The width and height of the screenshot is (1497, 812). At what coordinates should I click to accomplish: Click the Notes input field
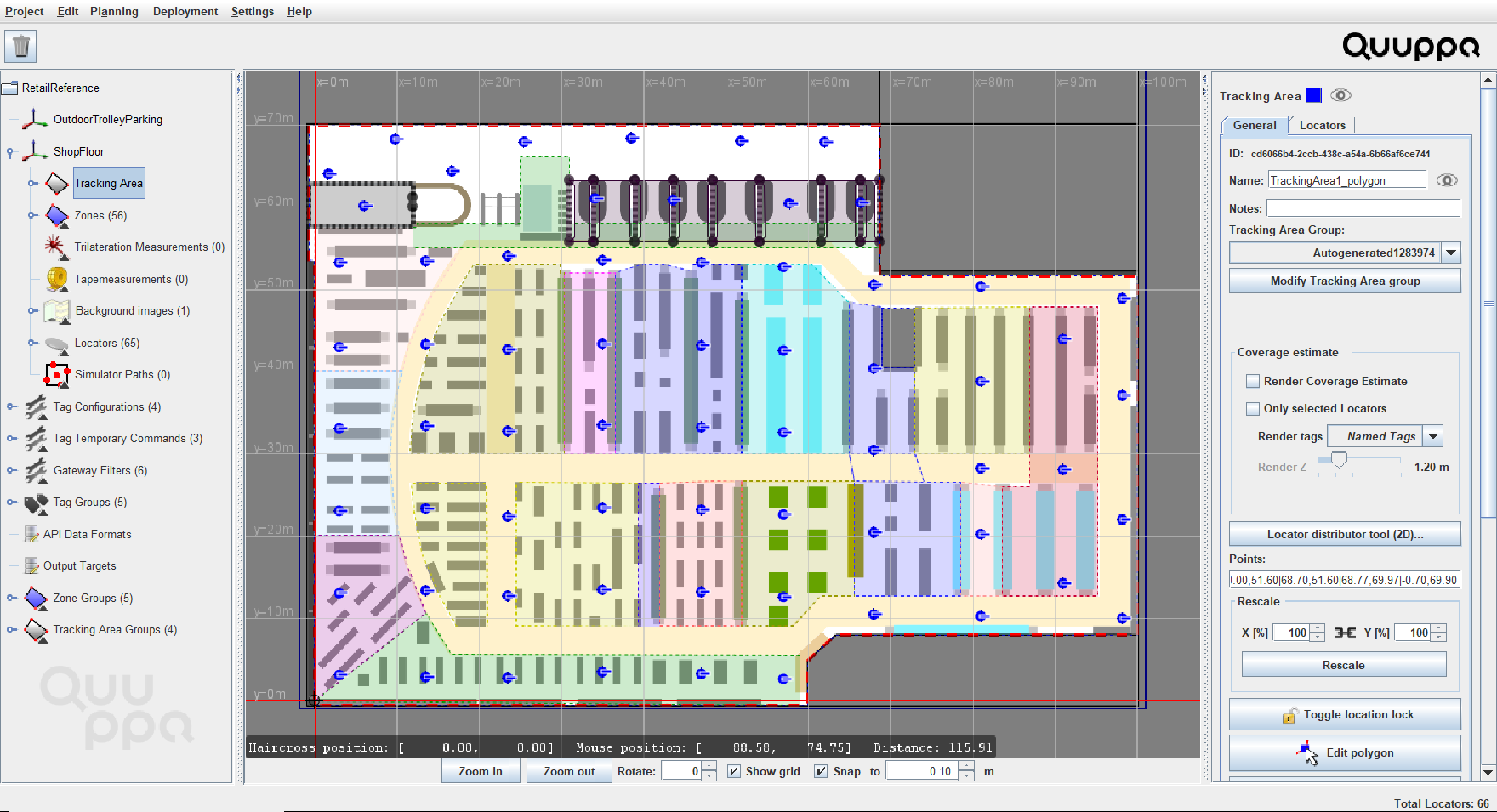(x=1363, y=208)
